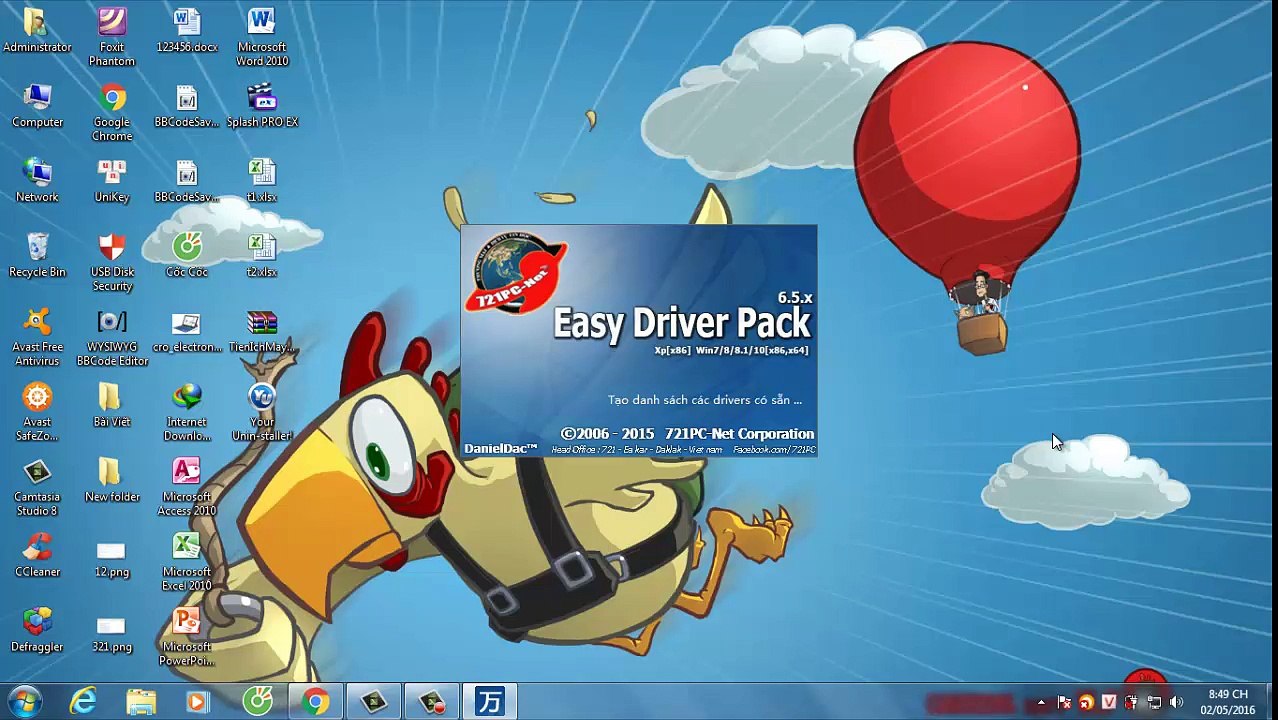Select the cro_electron... desktop icon

pyautogui.click(x=187, y=330)
